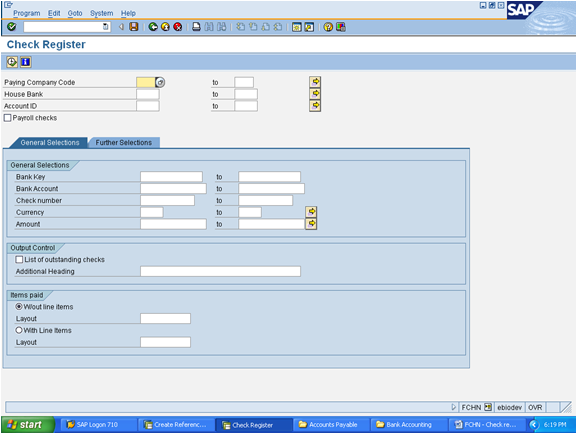Switch to the General Selections tab
The image size is (576, 433).
point(50,142)
